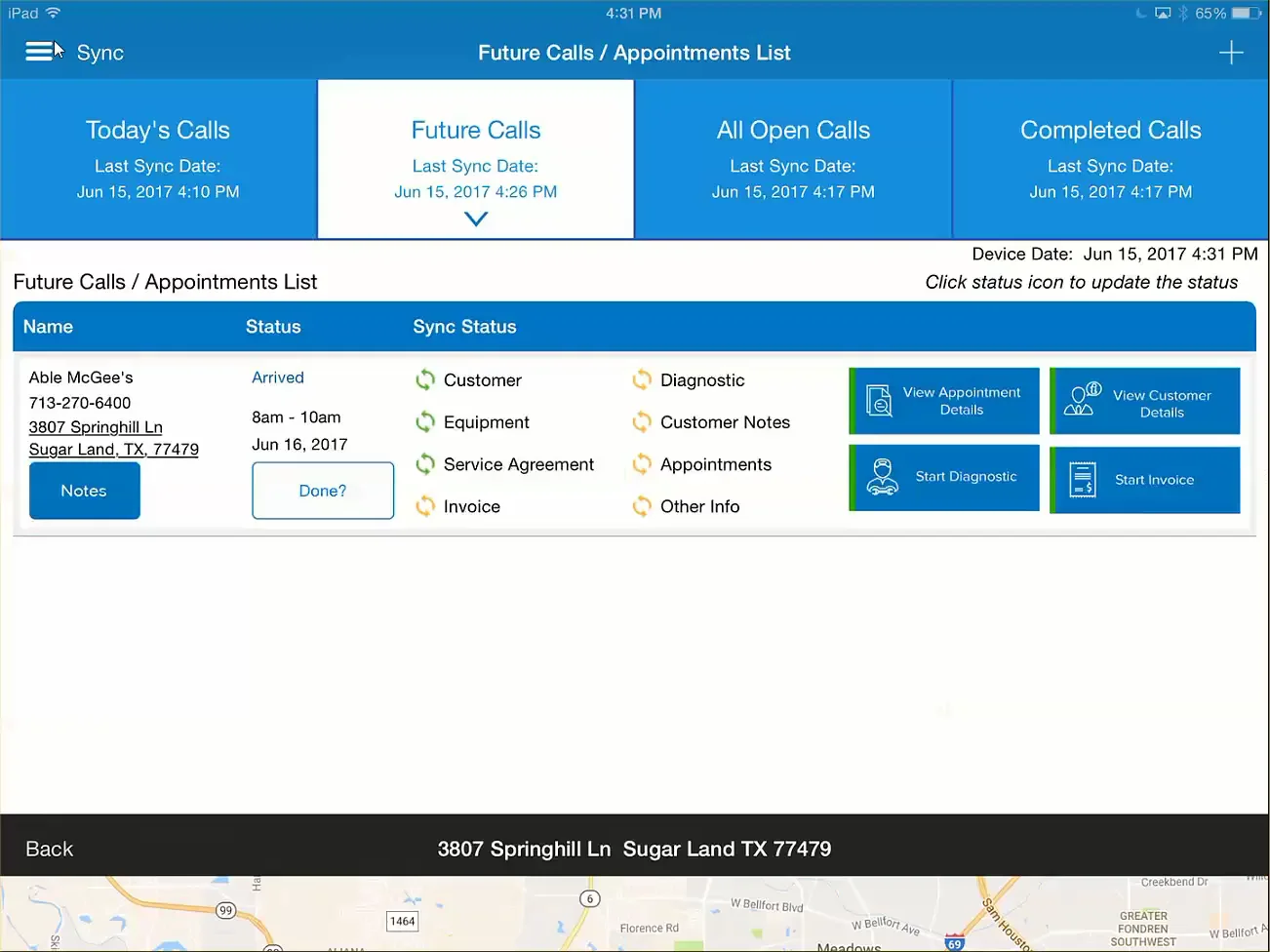Open View Customer Details

click(1145, 401)
